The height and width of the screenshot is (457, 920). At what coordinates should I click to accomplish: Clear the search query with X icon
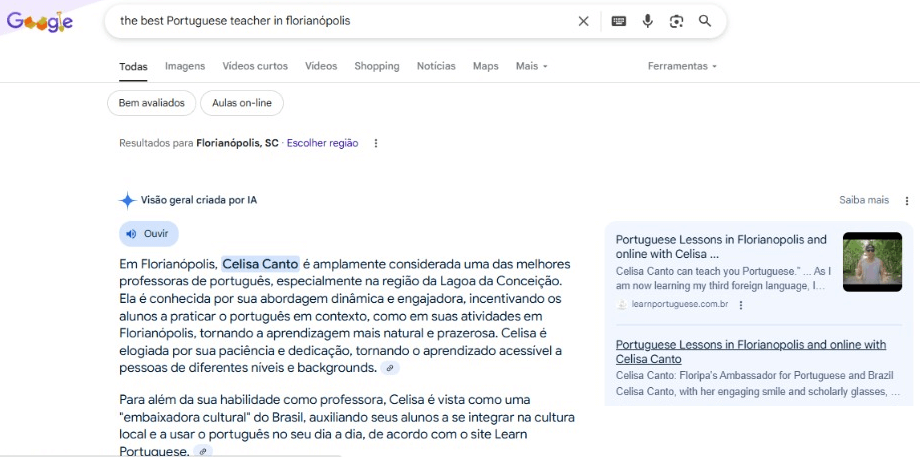coord(583,21)
